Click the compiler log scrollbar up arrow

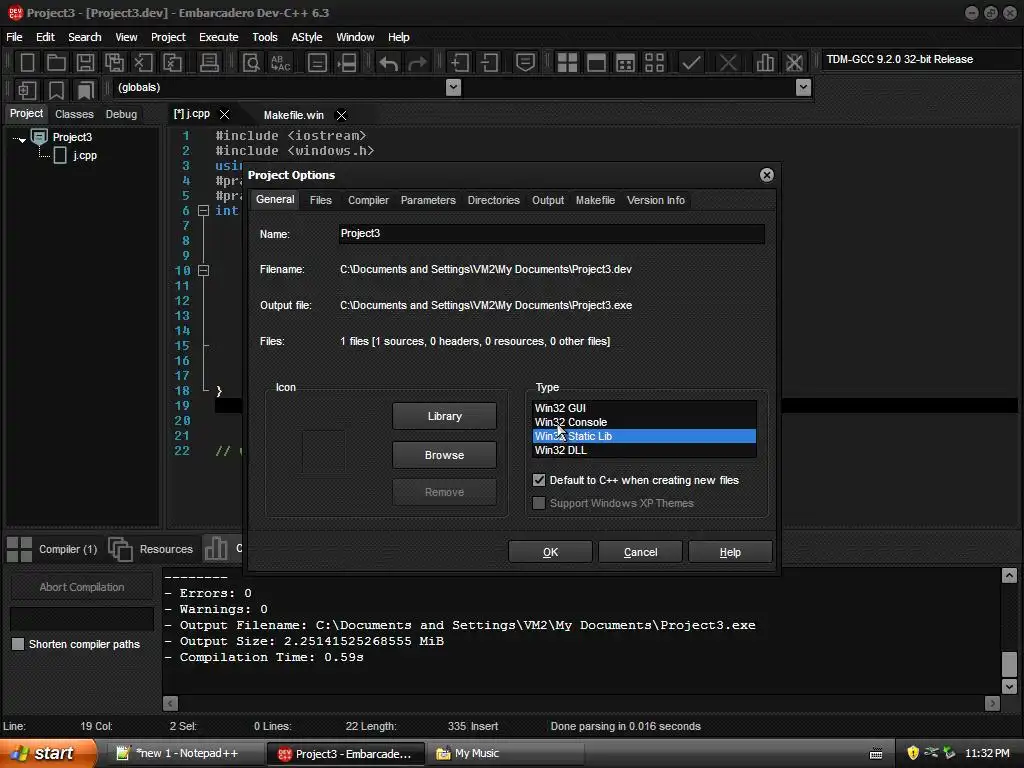[x=1009, y=575]
